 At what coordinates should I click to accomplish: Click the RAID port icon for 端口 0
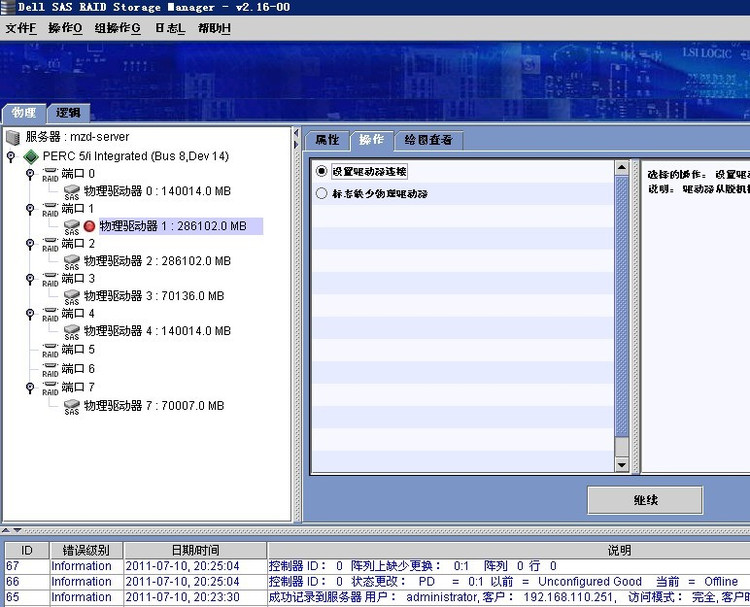(x=50, y=174)
